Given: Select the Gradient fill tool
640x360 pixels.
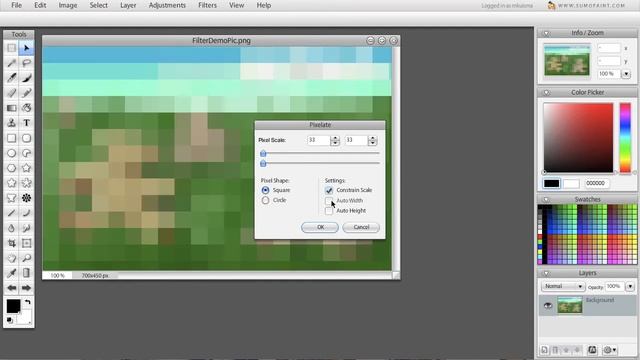Looking at the screenshot, I should (11, 108).
